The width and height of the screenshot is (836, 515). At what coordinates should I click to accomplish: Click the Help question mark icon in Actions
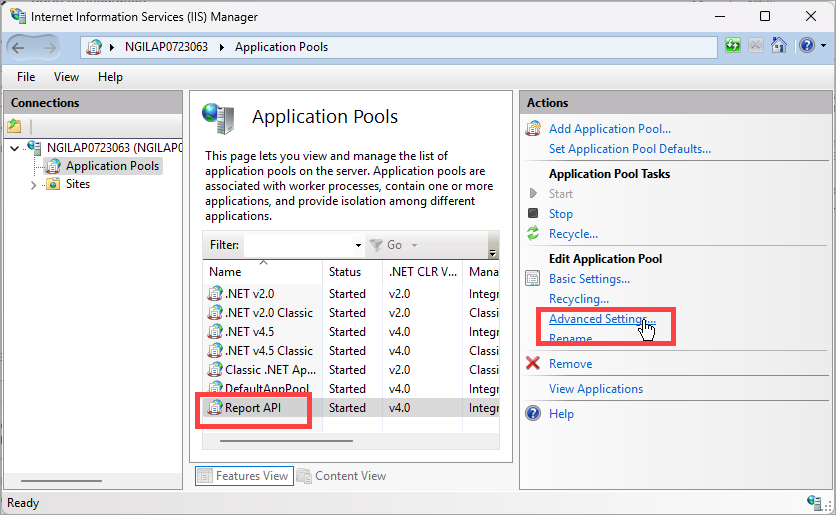coord(533,413)
